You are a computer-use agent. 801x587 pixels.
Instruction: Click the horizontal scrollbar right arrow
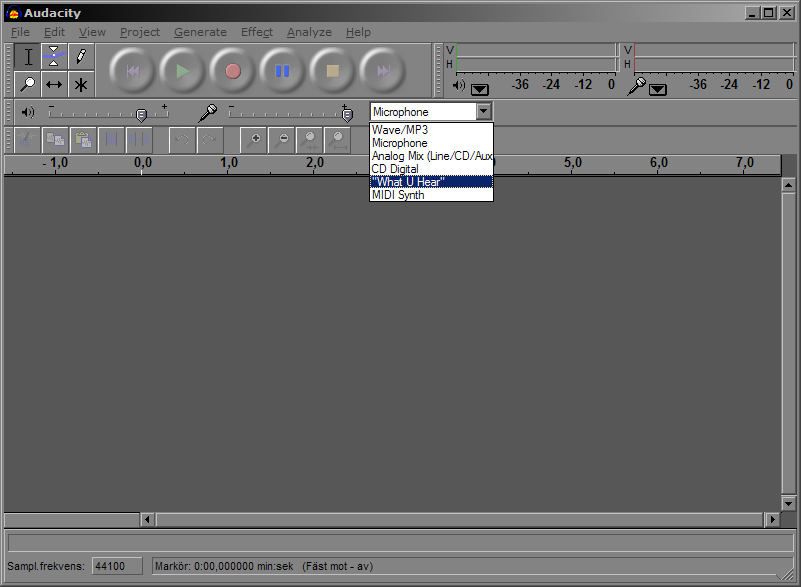pyautogui.click(x=771, y=520)
